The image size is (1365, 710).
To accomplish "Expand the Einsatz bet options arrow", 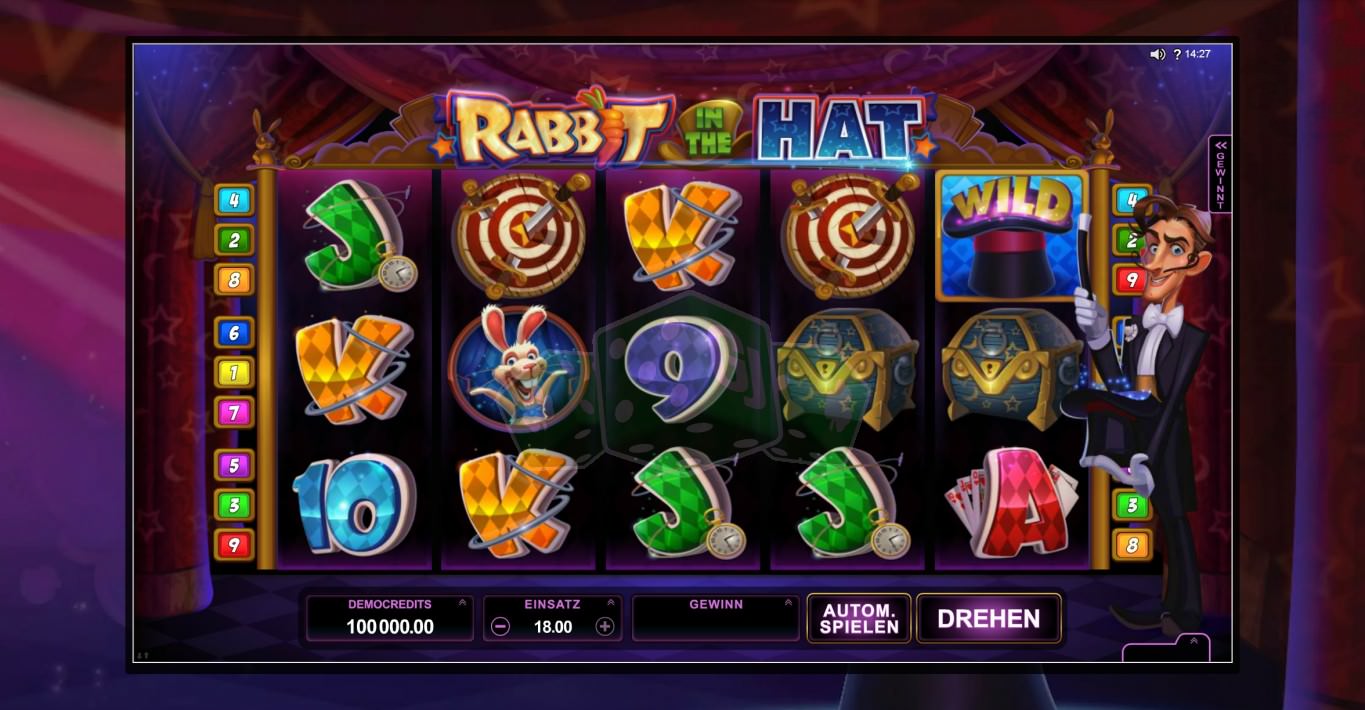I will click(x=611, y=603).
